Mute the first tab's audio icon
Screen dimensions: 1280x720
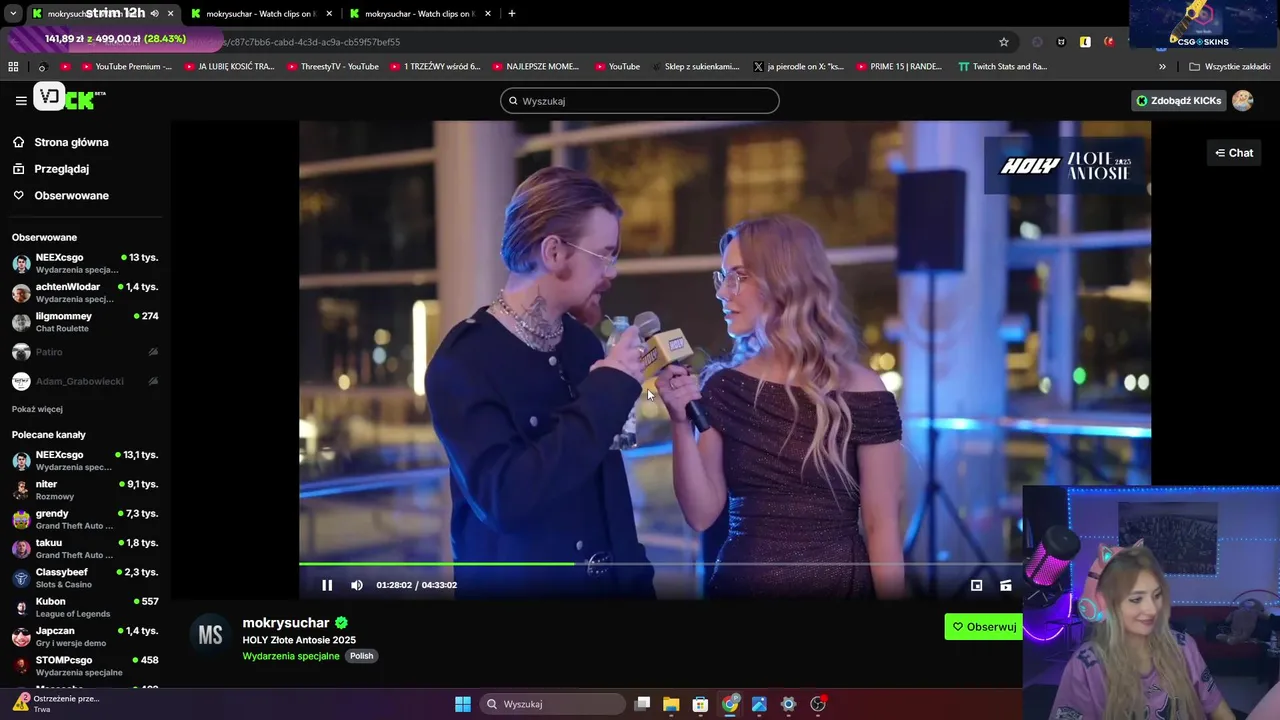[154, 14]
